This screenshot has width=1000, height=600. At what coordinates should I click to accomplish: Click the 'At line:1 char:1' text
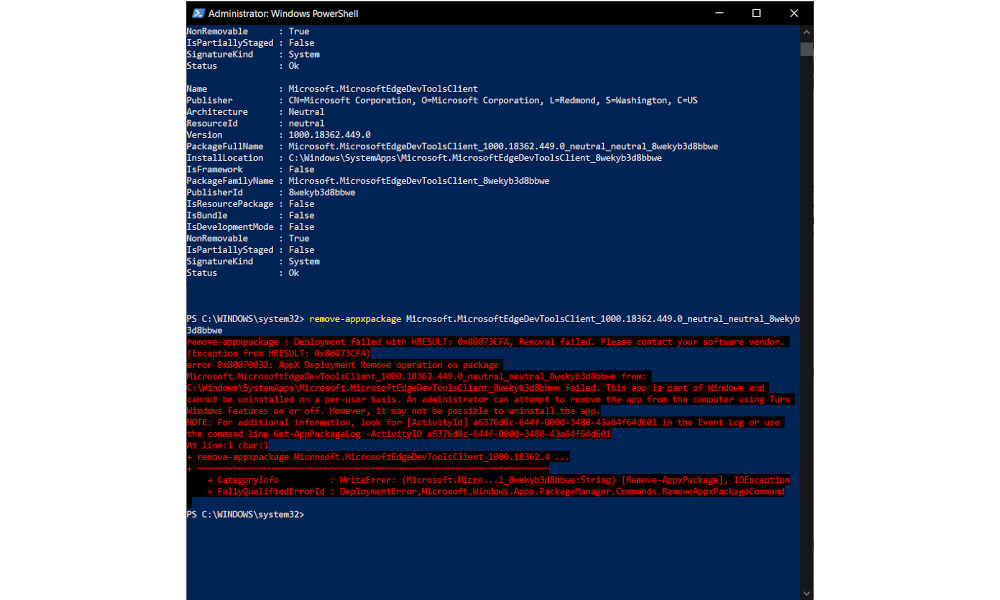pos(227,445)
